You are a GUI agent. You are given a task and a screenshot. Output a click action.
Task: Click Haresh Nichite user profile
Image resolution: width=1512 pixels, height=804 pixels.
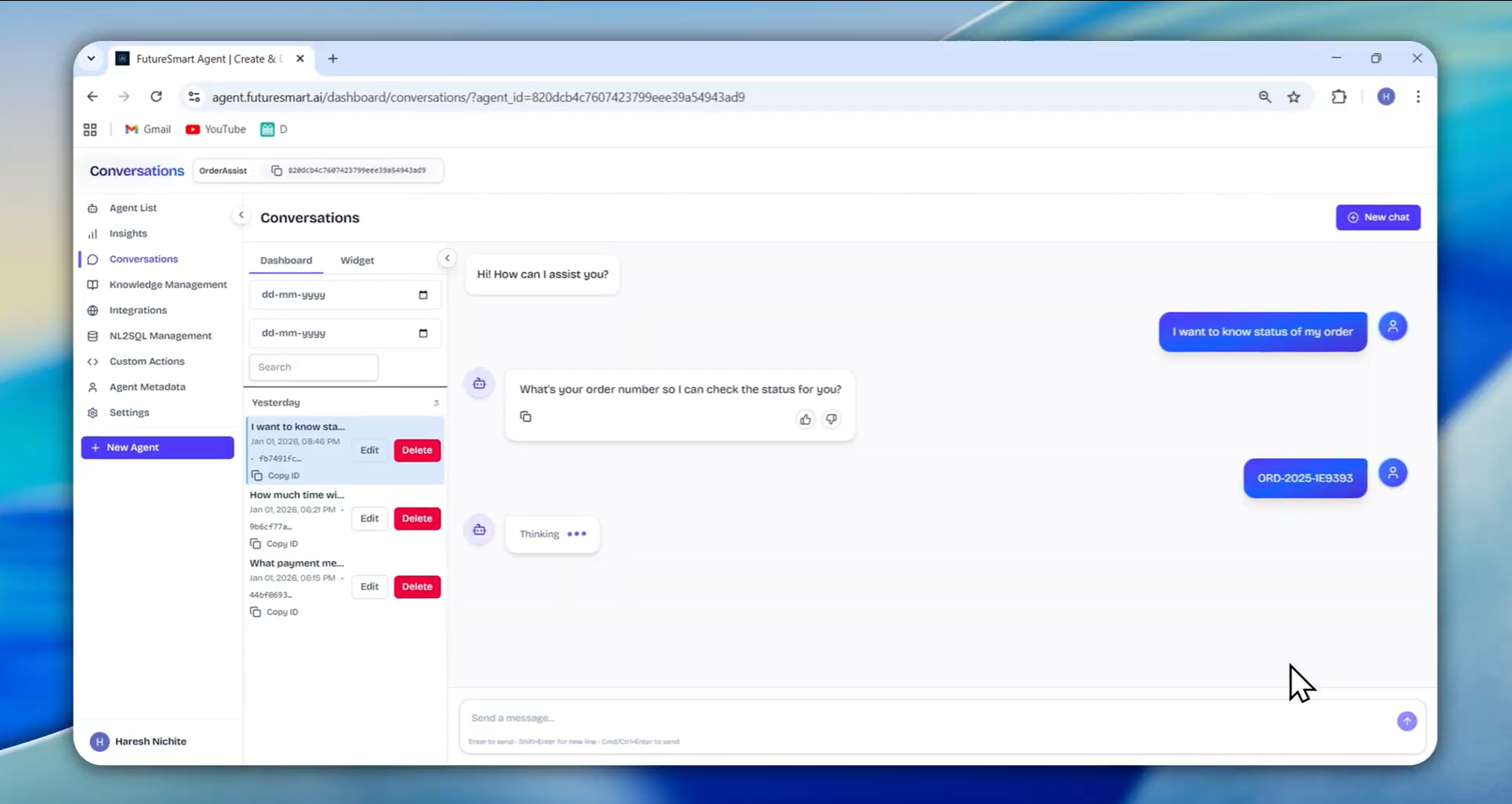[x=139, y=742]
